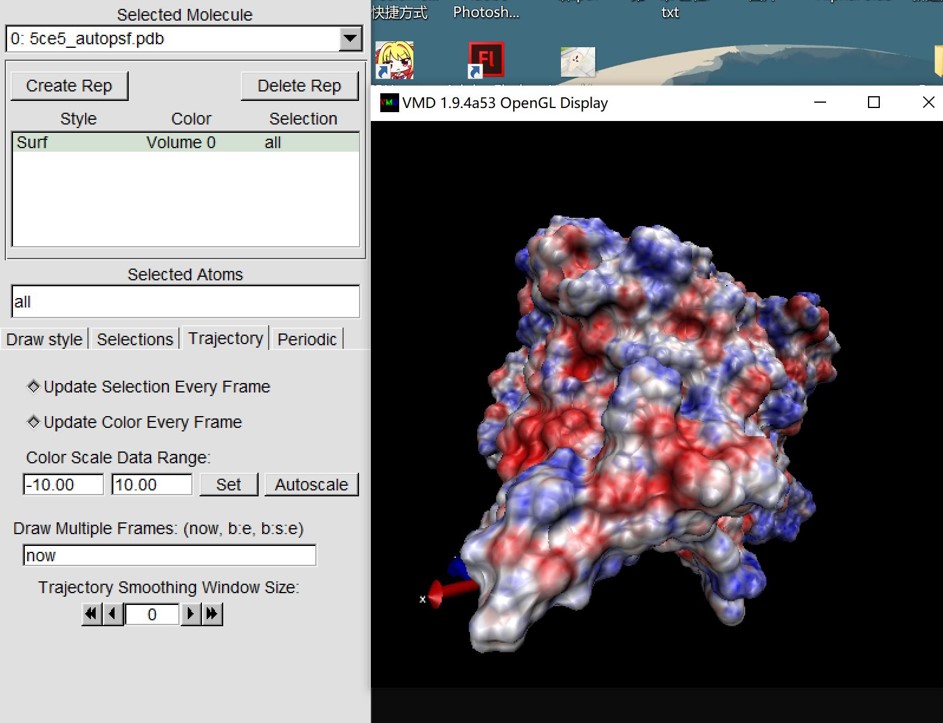The image size is (943, 723).
Task: Open the Periodic tab
Action: tap(307, 339)
